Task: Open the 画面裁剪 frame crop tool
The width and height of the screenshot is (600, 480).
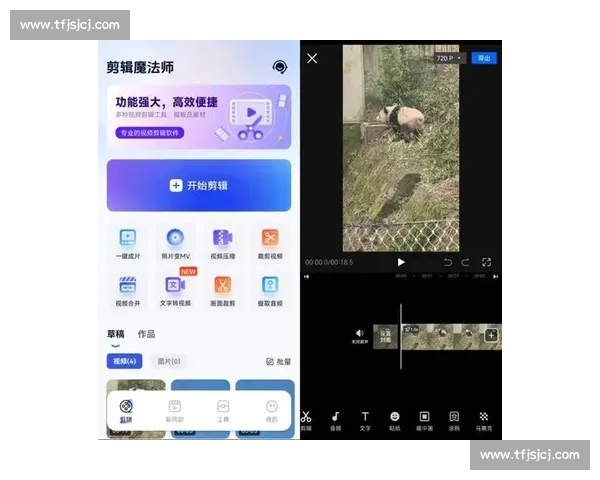Action: click(x=223, y=291)
